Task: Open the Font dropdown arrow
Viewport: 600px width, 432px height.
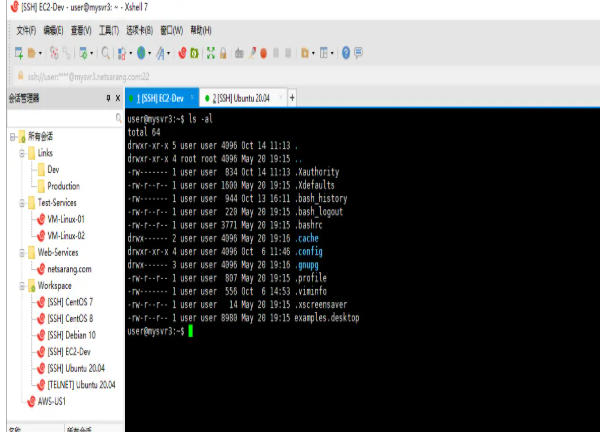Action: [x=168, y=53]
